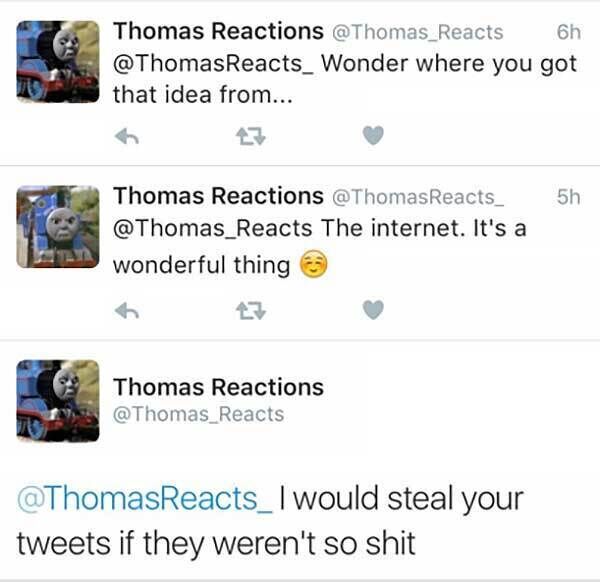Viewport: 600px width, 582px height.
Task: Reply to the "The internet" tweet
Action: click(x=125, y=311)
